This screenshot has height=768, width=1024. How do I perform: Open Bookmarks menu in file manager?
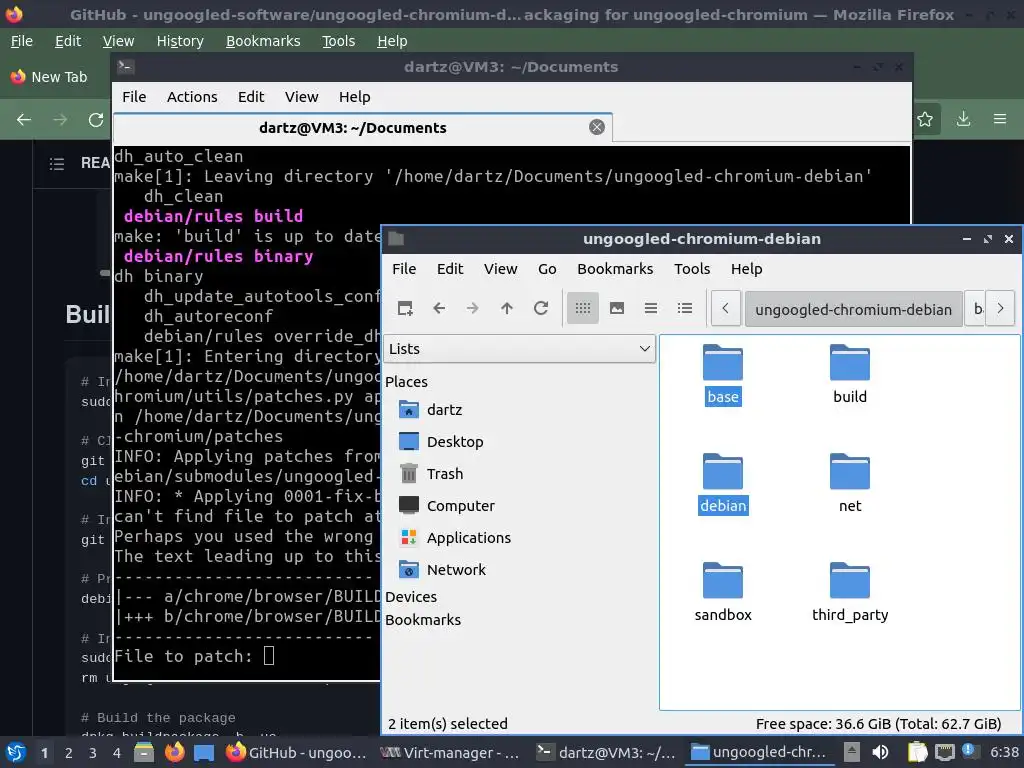click(615, 269)
